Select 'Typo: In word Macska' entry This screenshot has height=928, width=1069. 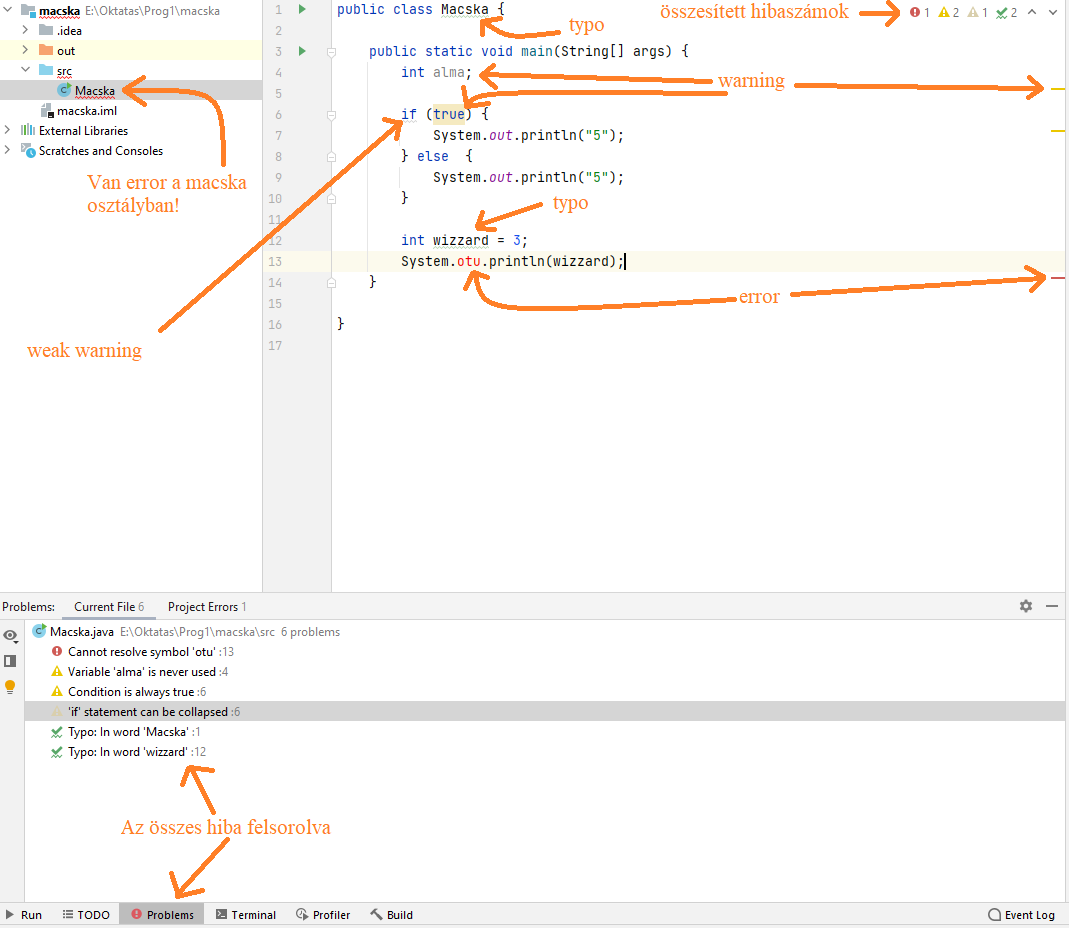pos(545,732)
